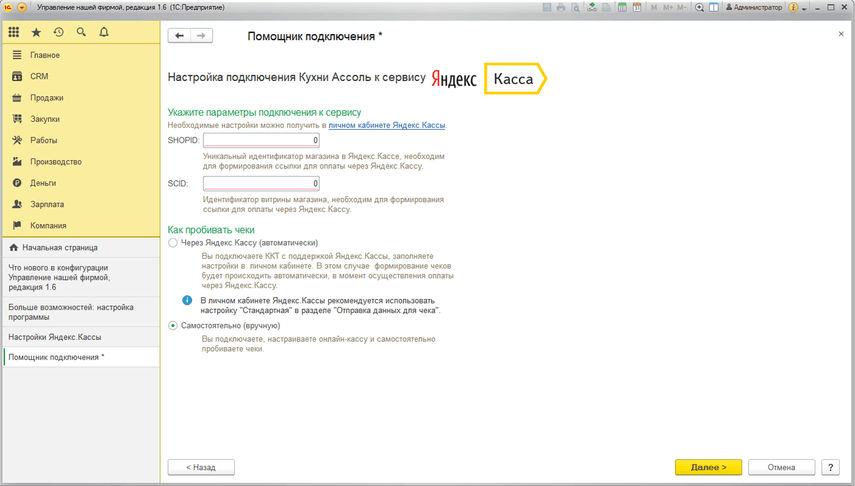Click the M+ memory button

pyautogui.click(x=668, y=8)
